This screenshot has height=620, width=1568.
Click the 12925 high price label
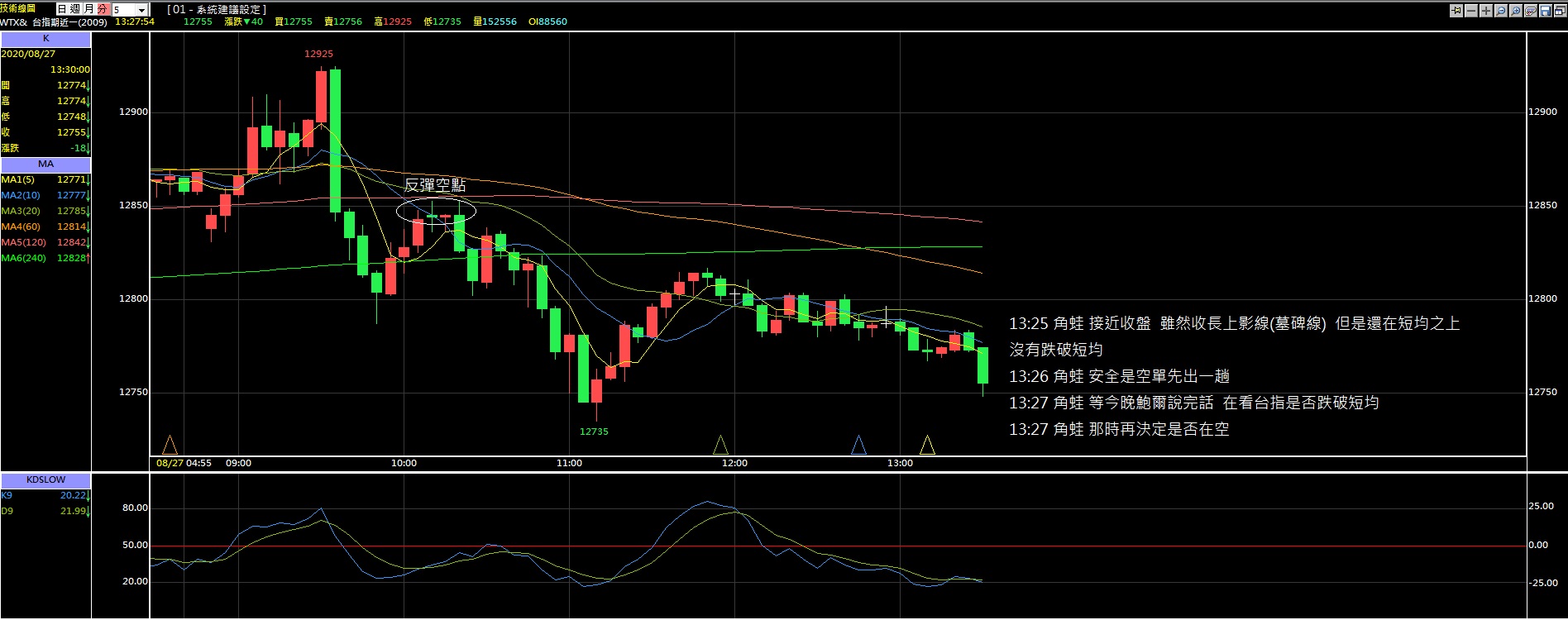click(x=318, y=54)
